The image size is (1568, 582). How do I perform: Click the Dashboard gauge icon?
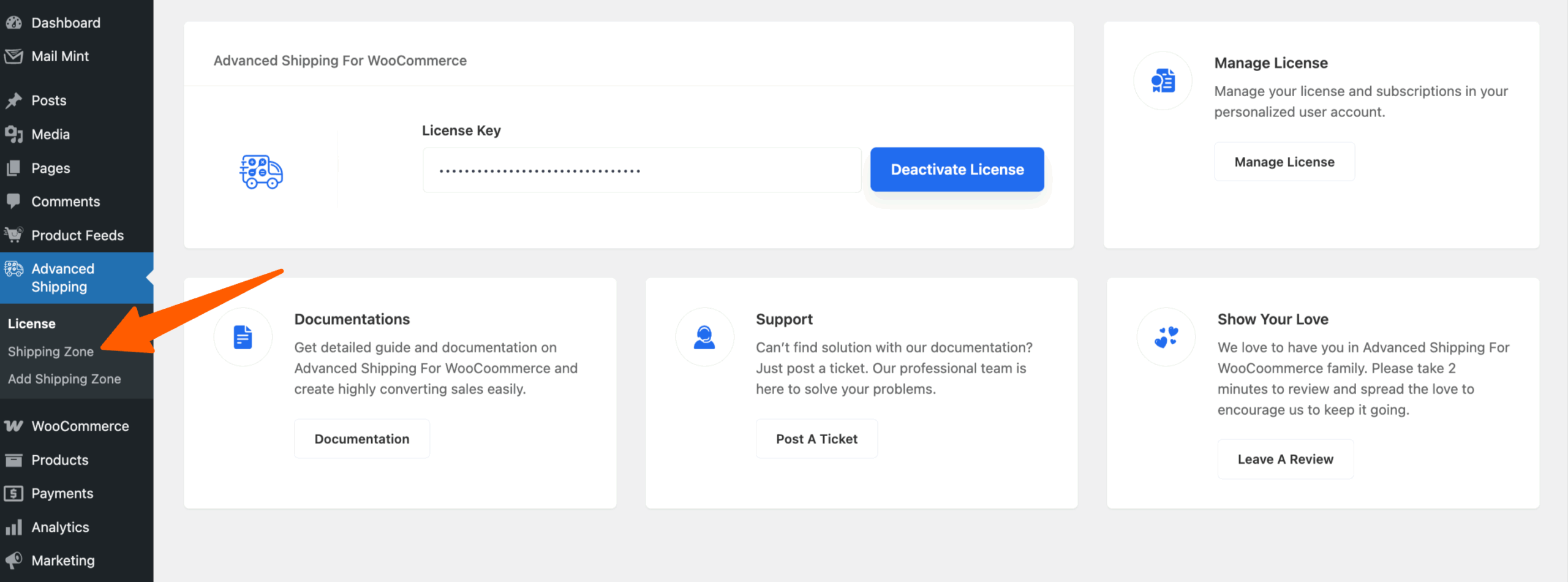coord(13,23)
